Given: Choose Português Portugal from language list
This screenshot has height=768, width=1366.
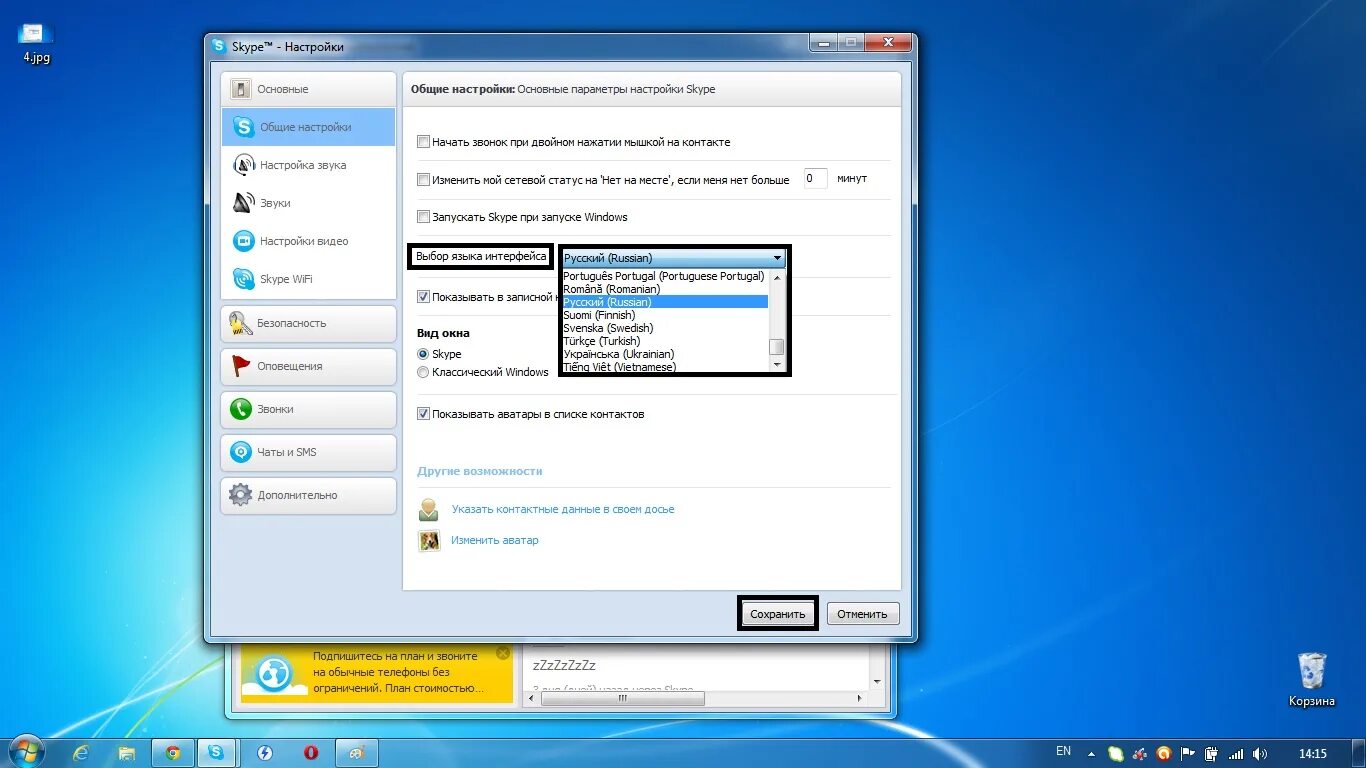Looking at the screenshot, I should tap(664, 276).
